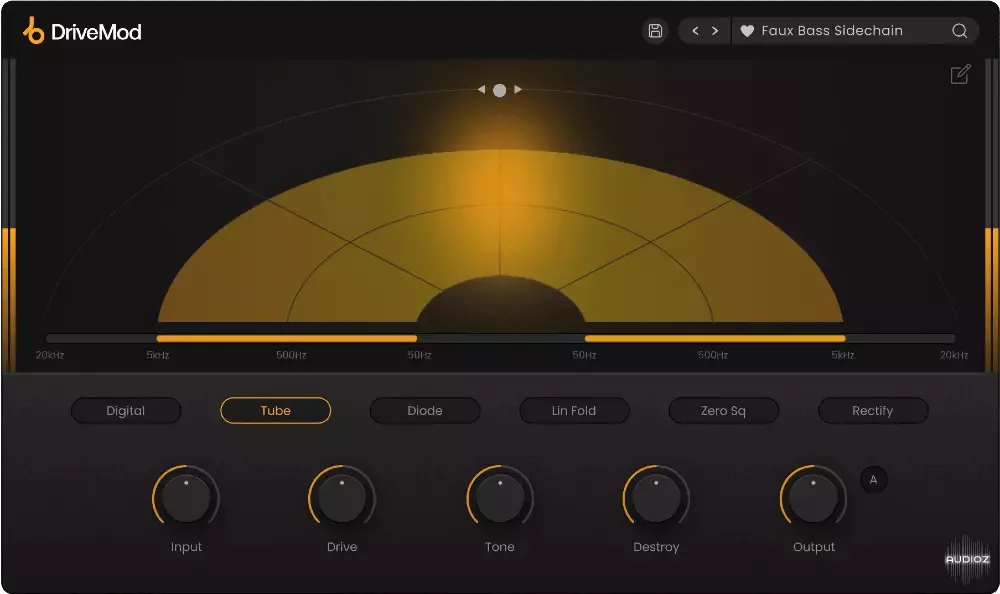
Task: Click the Tone label
Action: [499, 547]
